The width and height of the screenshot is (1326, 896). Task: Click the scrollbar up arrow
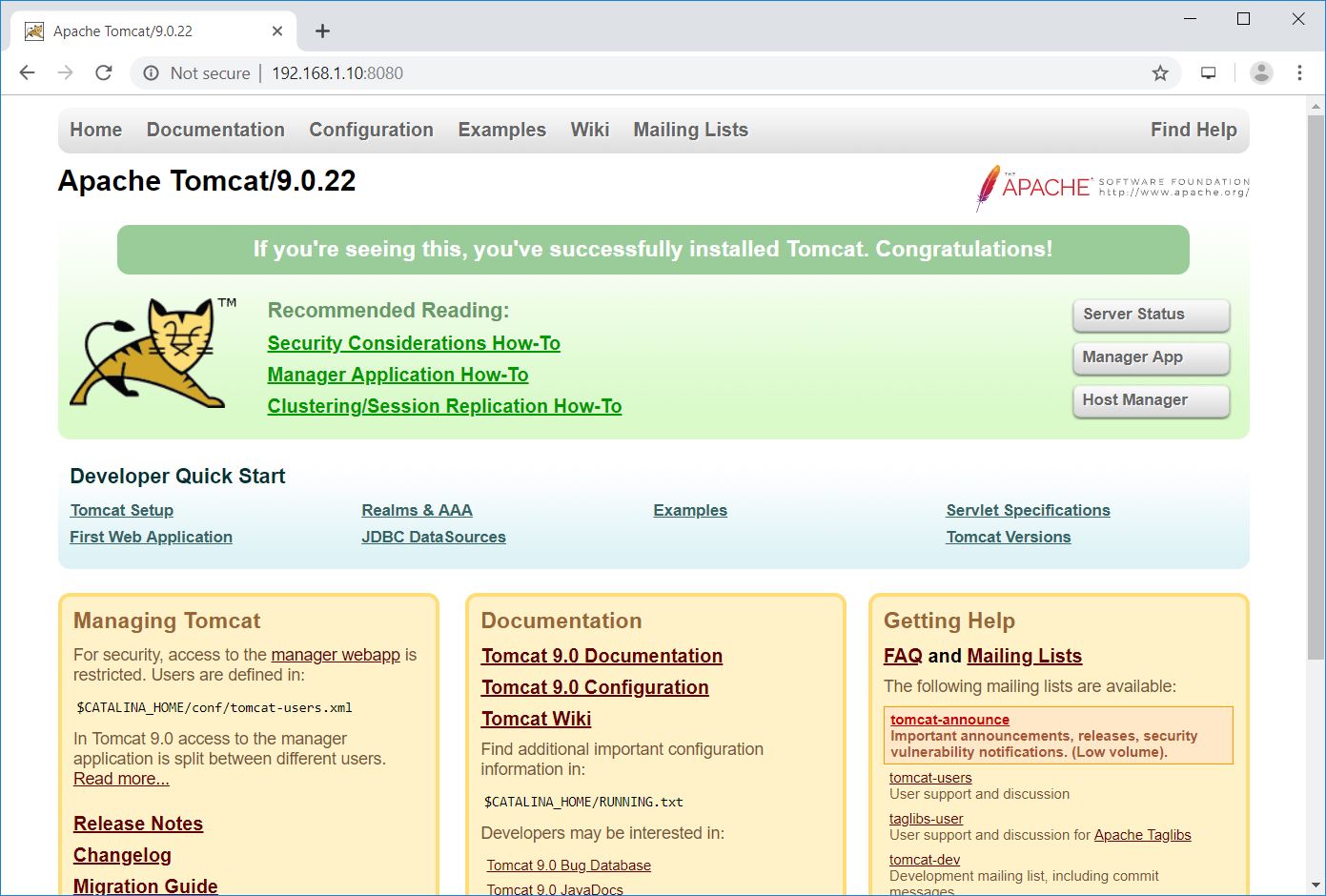click(1316, 105)
